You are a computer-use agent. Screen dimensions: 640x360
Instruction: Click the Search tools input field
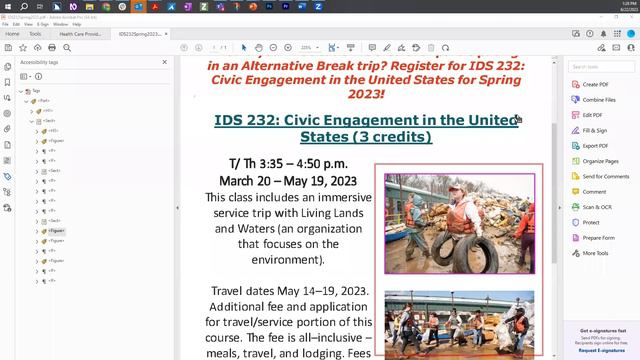(602, 67)
